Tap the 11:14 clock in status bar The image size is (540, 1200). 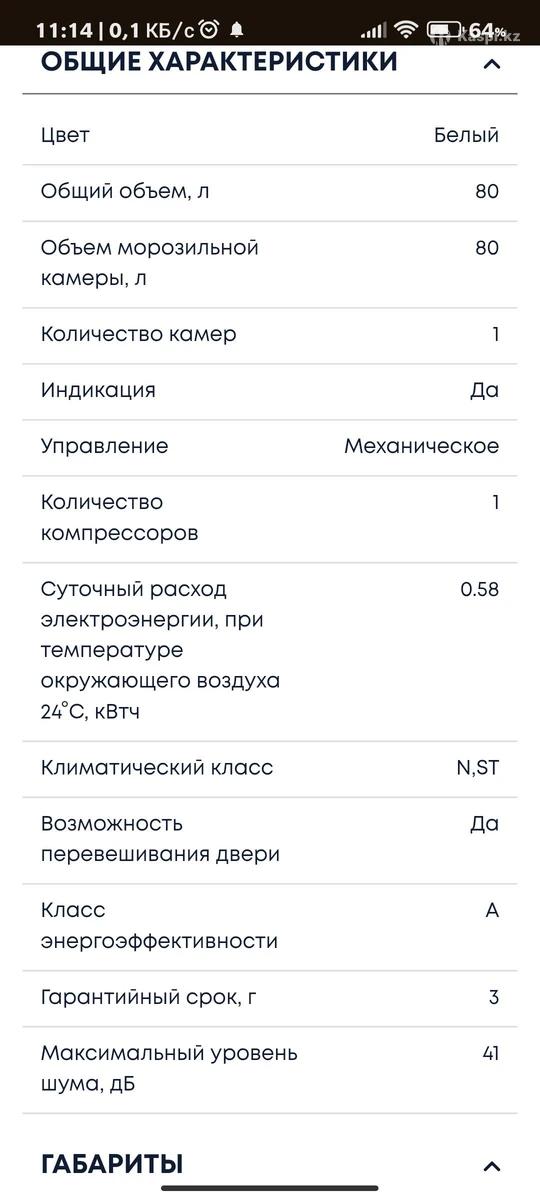tap(64, 30)
